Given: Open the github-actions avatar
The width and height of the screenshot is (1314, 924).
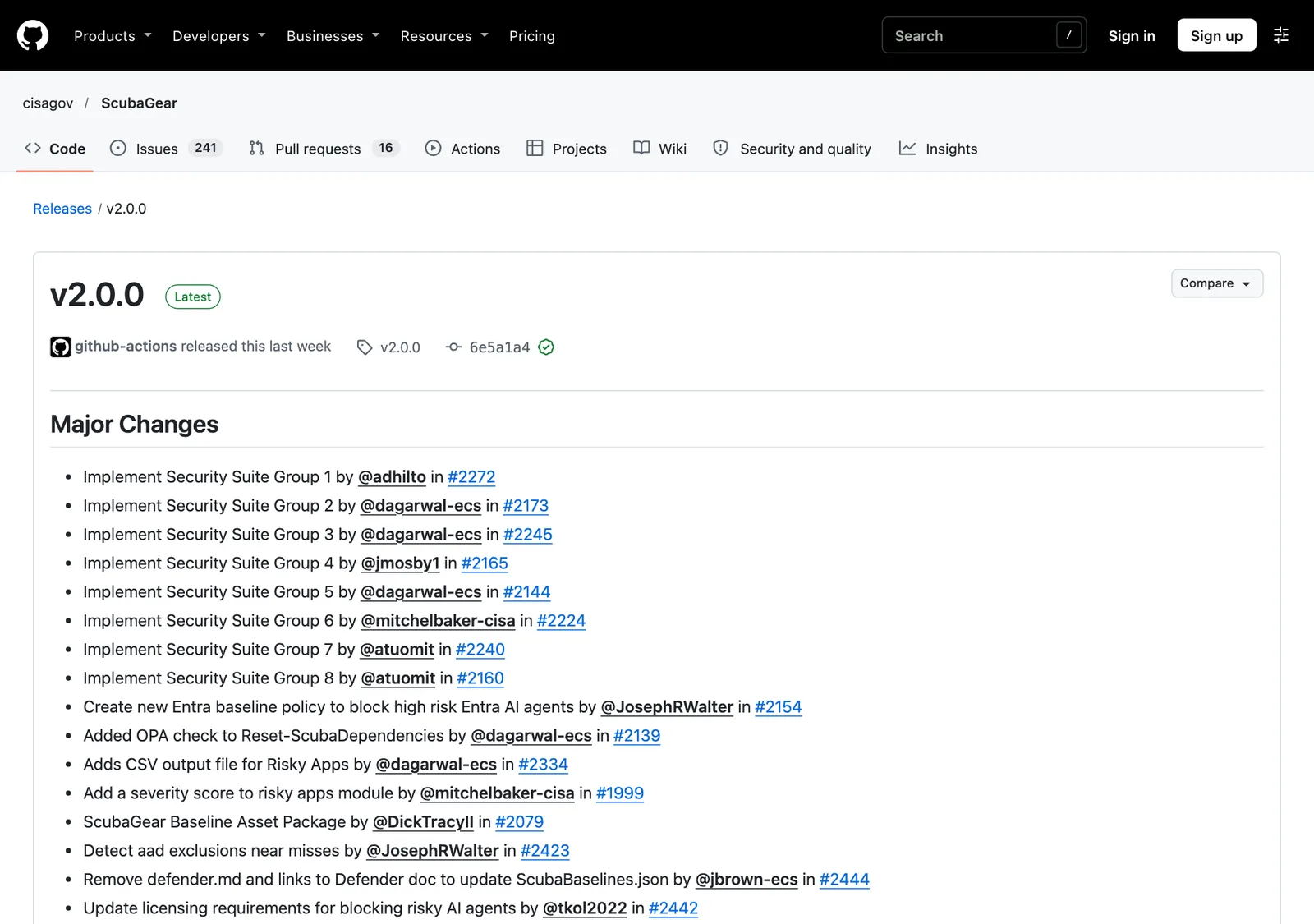Looking at the screenshot, I should point(60,347).
